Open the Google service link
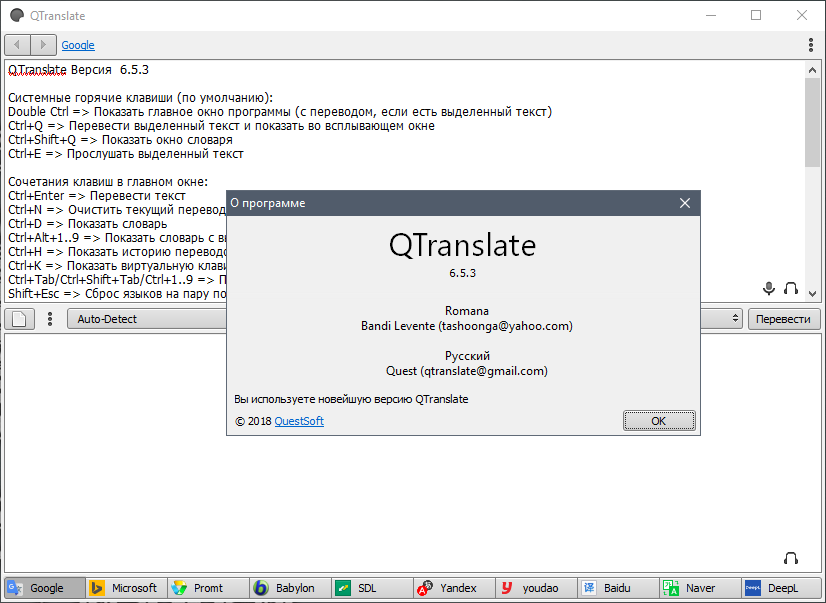This screenshot has height=603, width=826. click(78, 45)
